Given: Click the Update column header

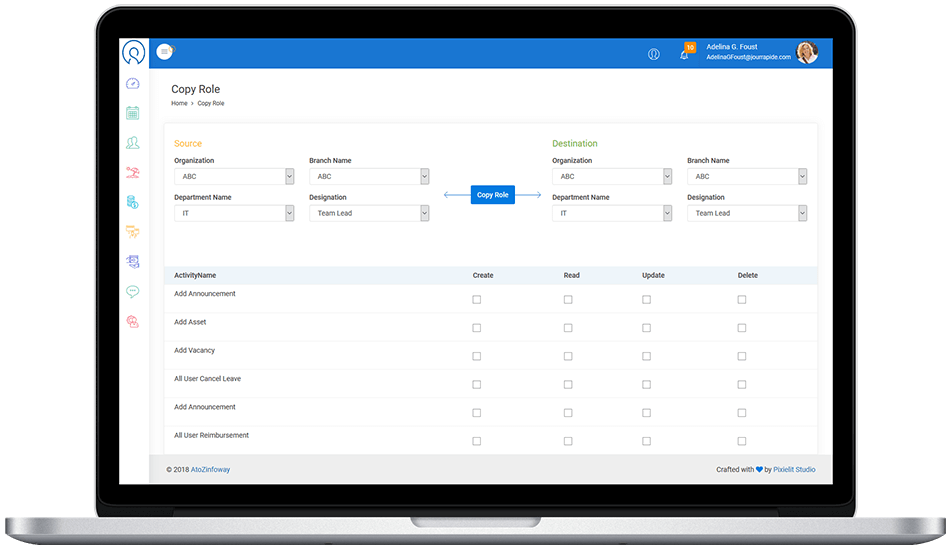Looking at the screenshot, I should click(653, 275).
